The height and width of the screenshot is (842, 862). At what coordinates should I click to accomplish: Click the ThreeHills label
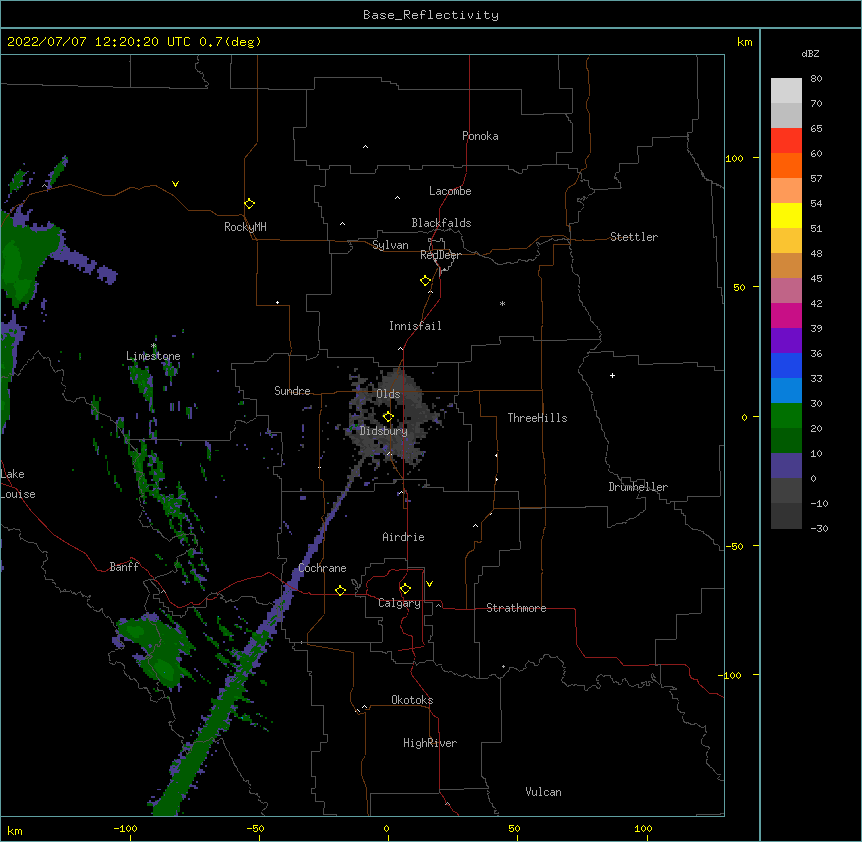pyautogui.click(x=537, y=418)
